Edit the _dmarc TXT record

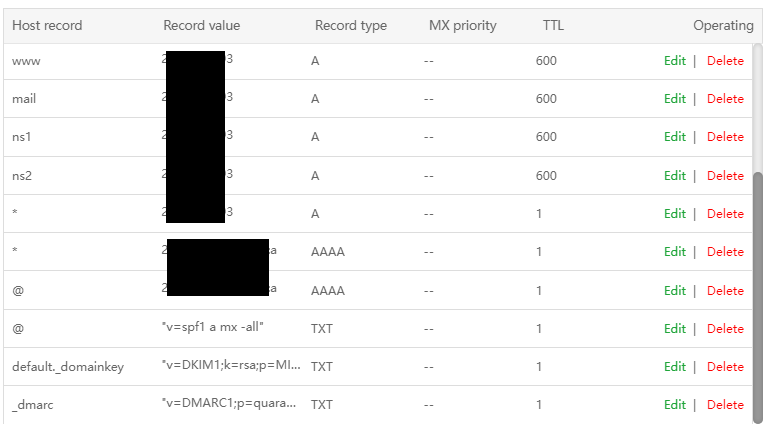click(674, 405)
